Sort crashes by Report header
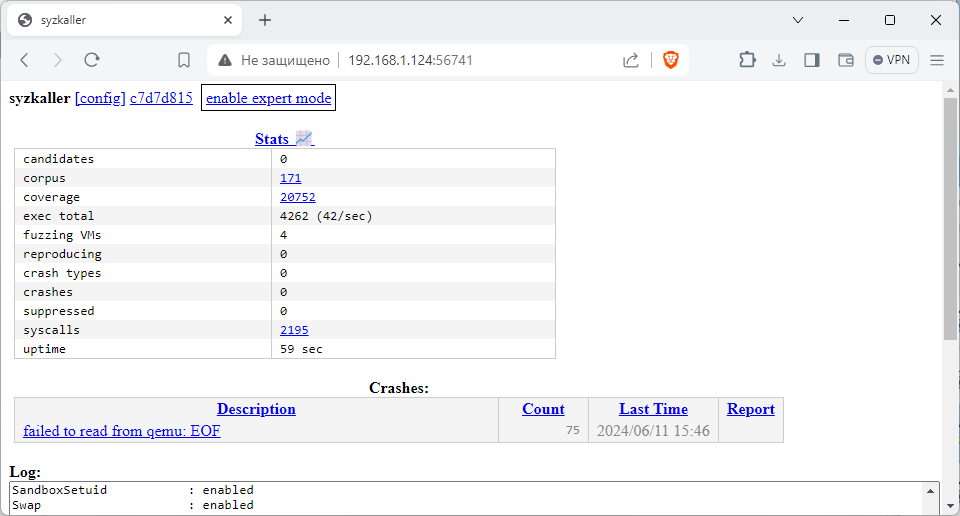Image resolution: width=960 pixels, height=516 pixels. click(751, 409)
